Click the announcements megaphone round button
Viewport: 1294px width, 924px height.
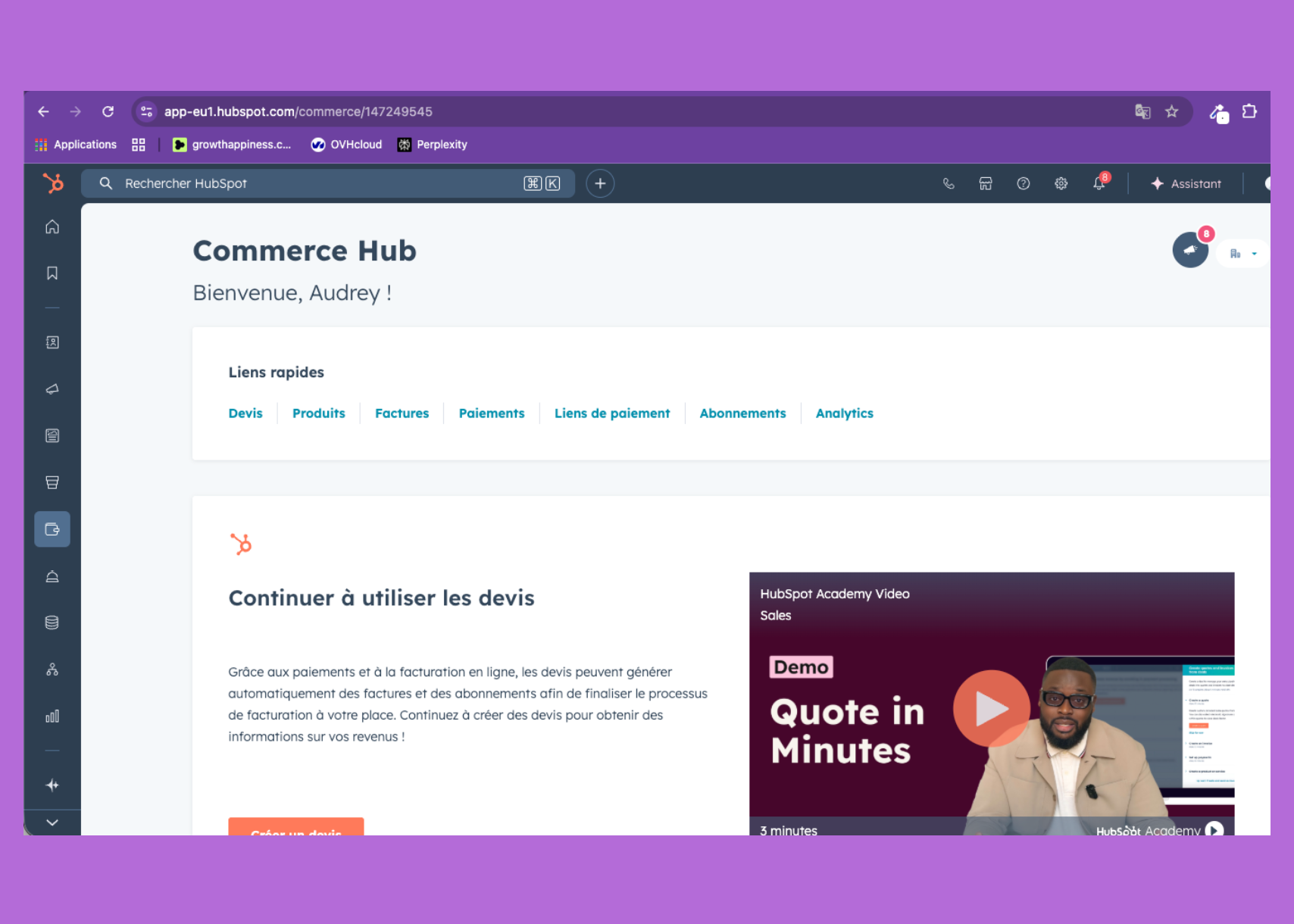click(x=1191, y=250)
